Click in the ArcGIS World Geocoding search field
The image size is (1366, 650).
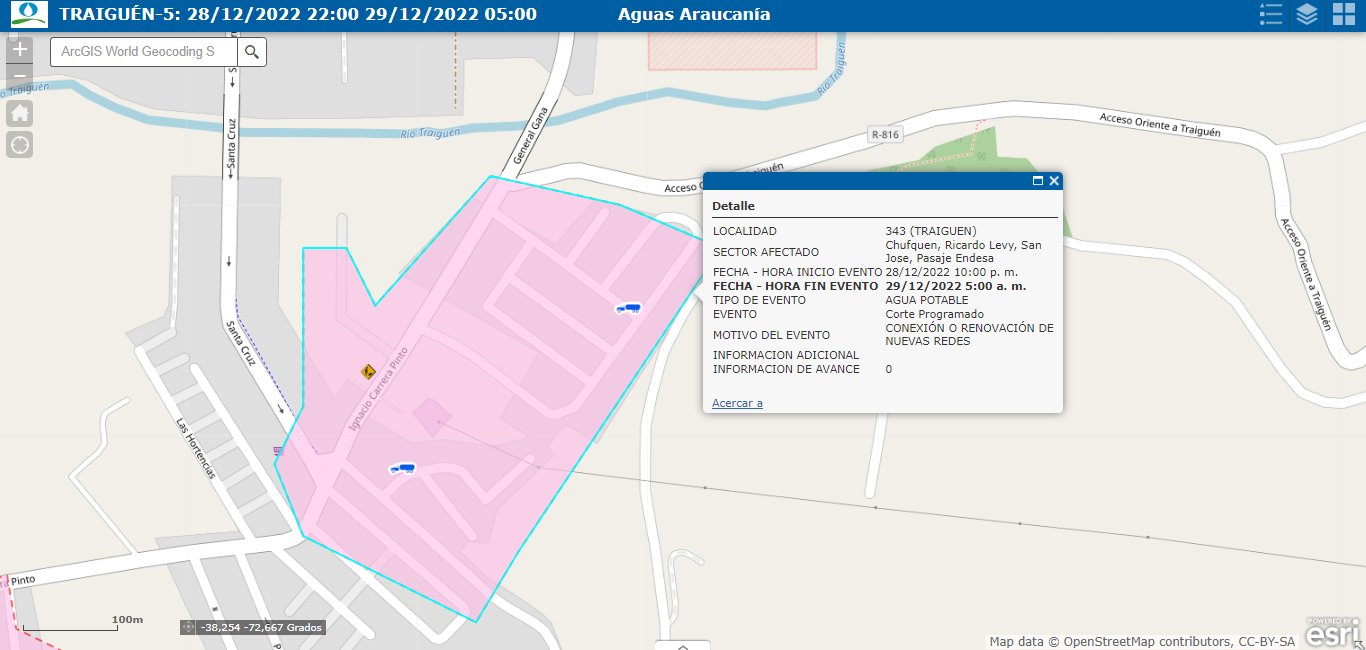pos(143,52)
